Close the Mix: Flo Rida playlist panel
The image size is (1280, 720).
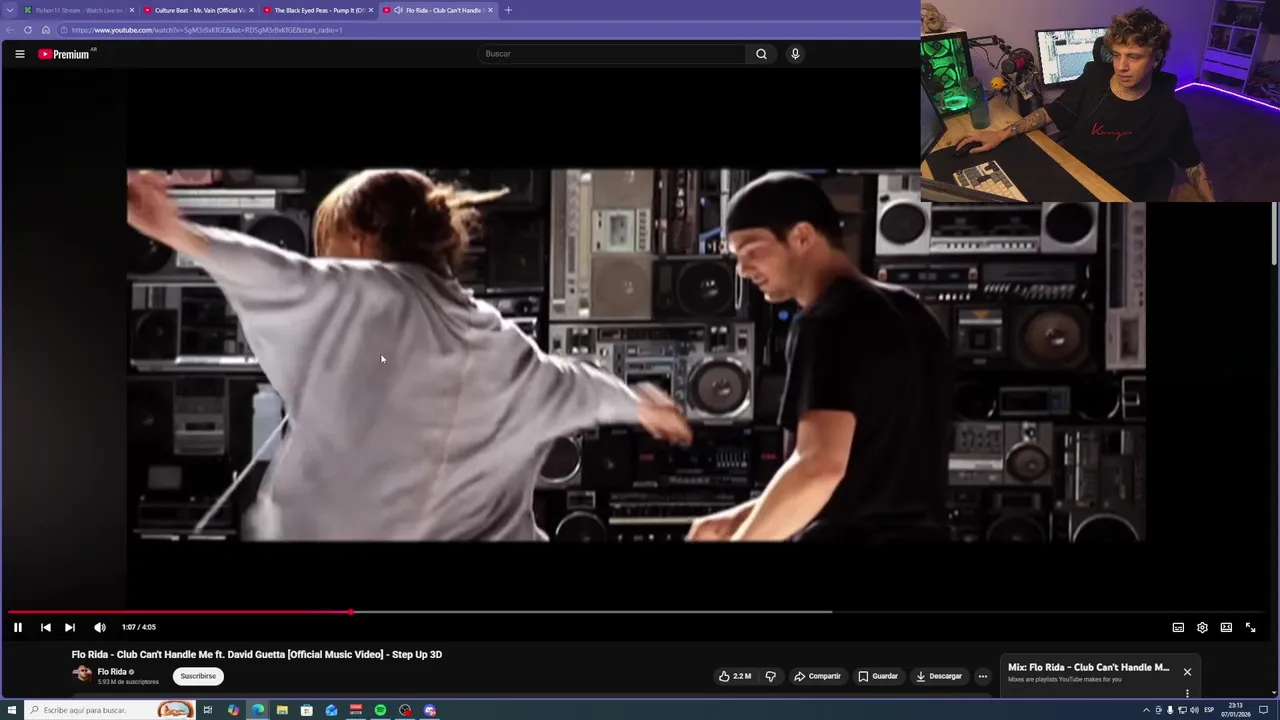[x=1187, y=672]
